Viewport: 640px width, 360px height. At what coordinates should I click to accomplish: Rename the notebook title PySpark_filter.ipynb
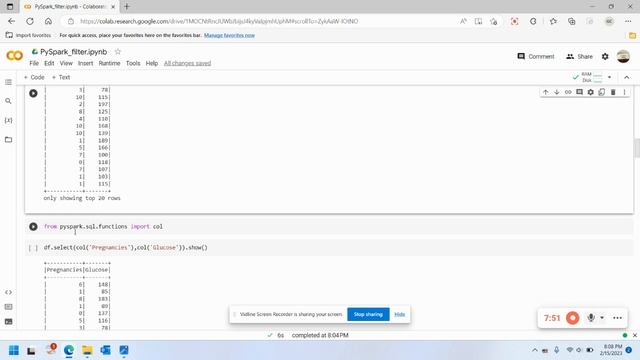(73, 52)
